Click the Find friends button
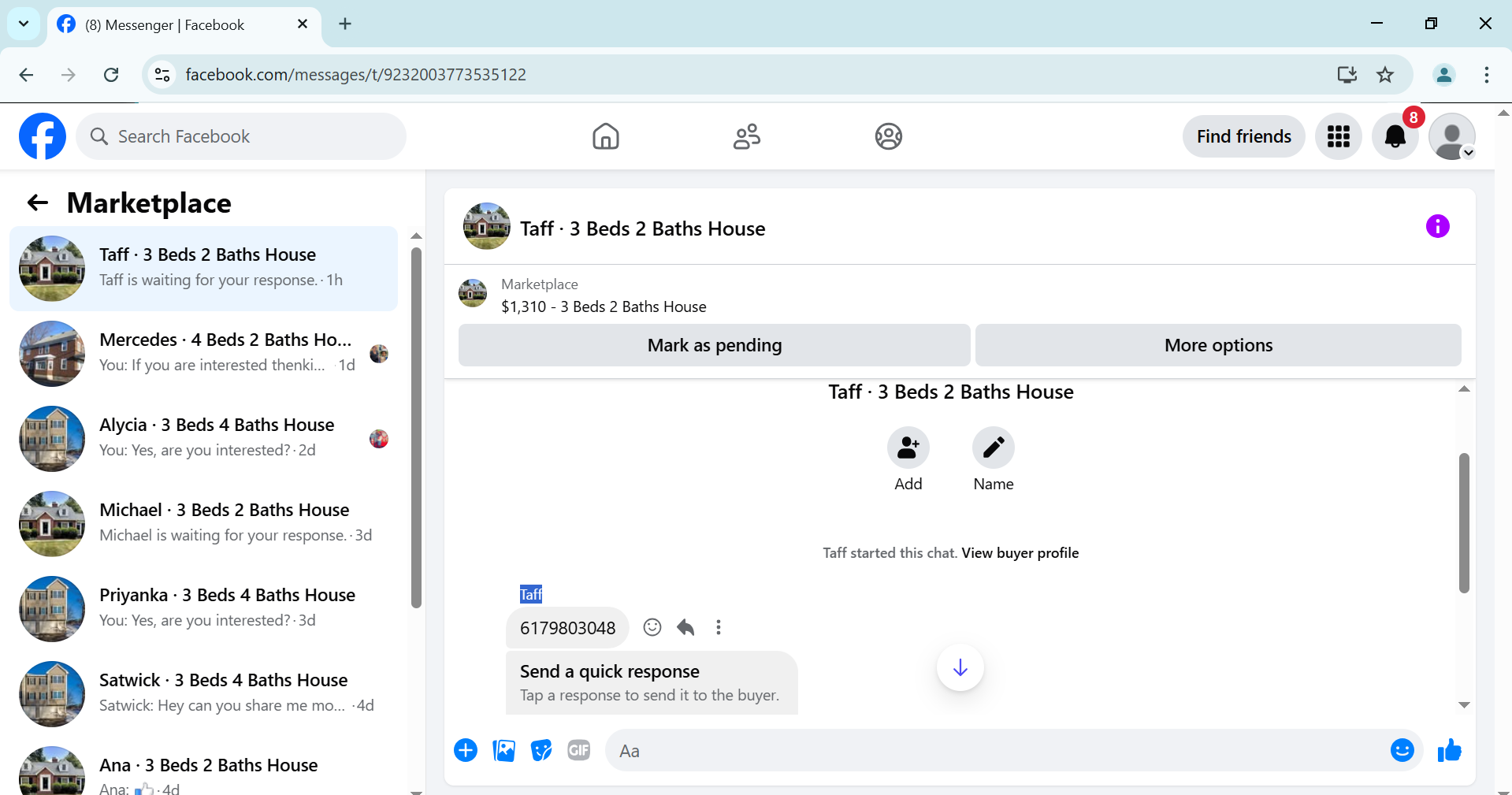The width and height of the screenshot is (1512, 795). (1243, 136)
